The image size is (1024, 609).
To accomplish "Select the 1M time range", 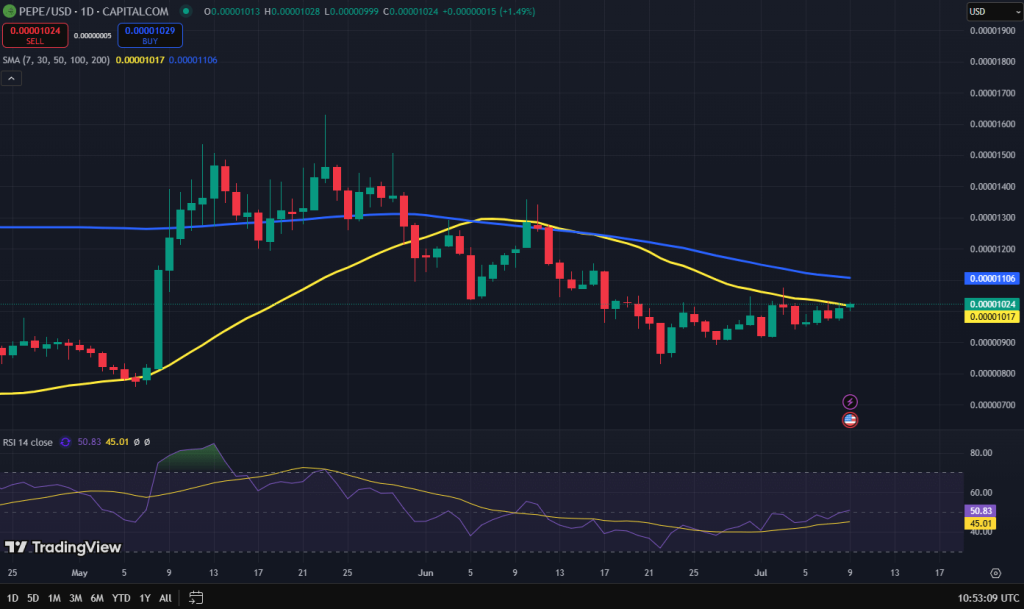I will (54, 598).
